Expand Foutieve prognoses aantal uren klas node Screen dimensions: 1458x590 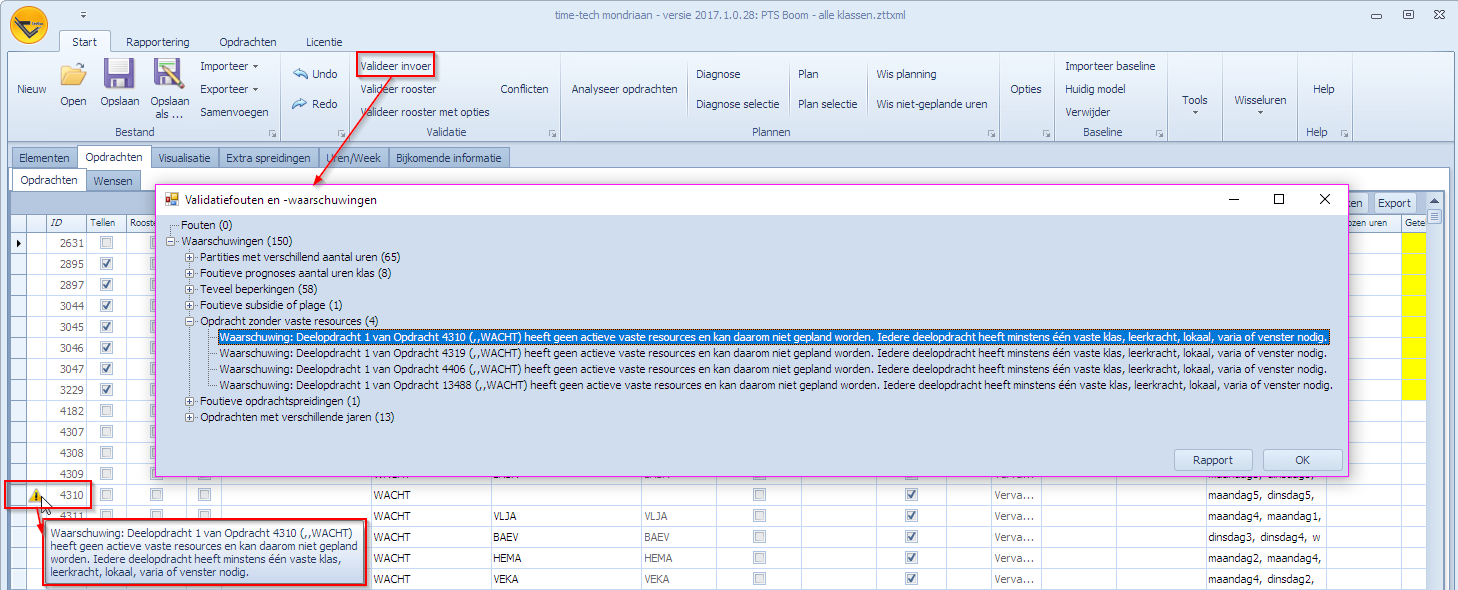pos(190,274)
